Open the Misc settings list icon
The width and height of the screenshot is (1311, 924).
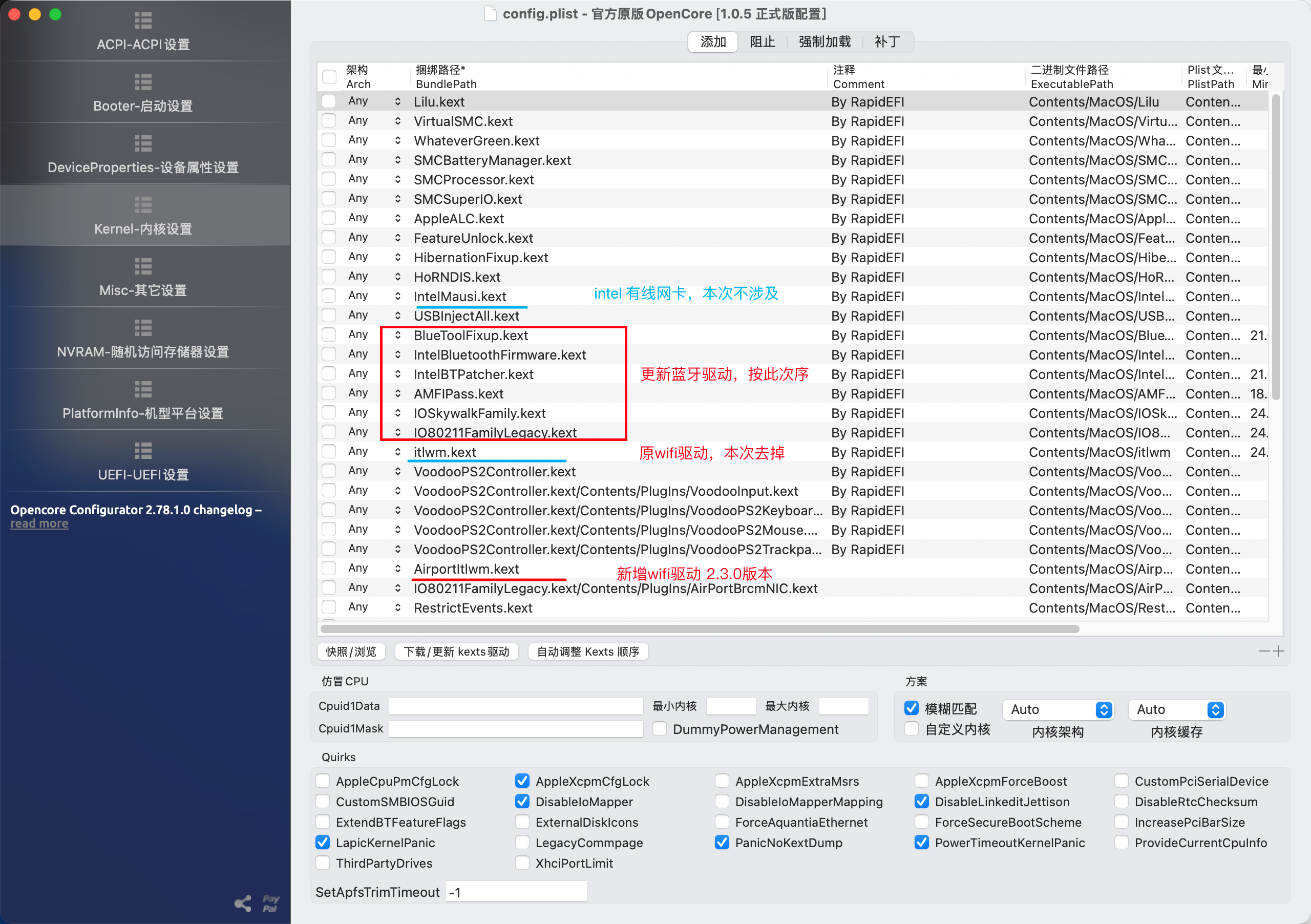pyautogui.click(x=143, y=267)
